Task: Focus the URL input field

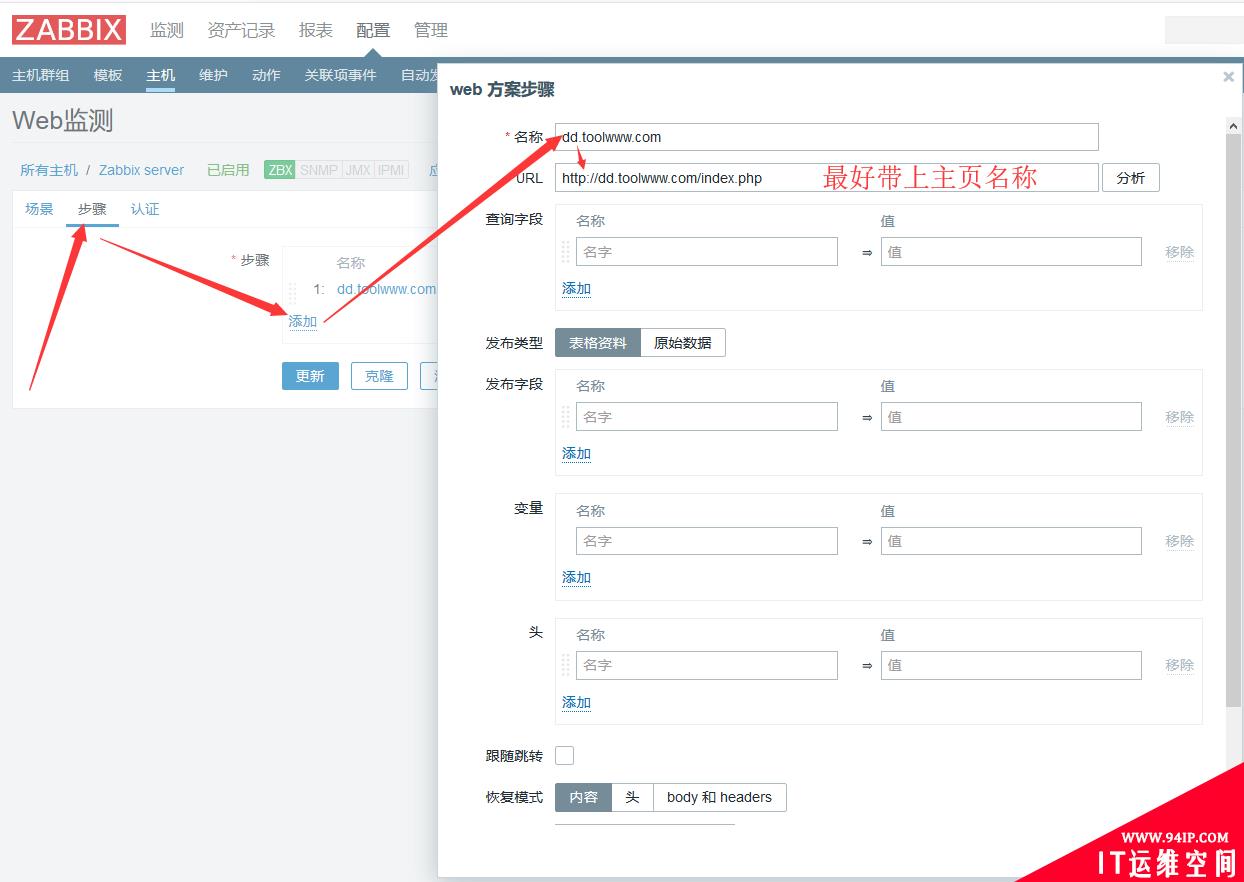Action: tap(827, 178)
